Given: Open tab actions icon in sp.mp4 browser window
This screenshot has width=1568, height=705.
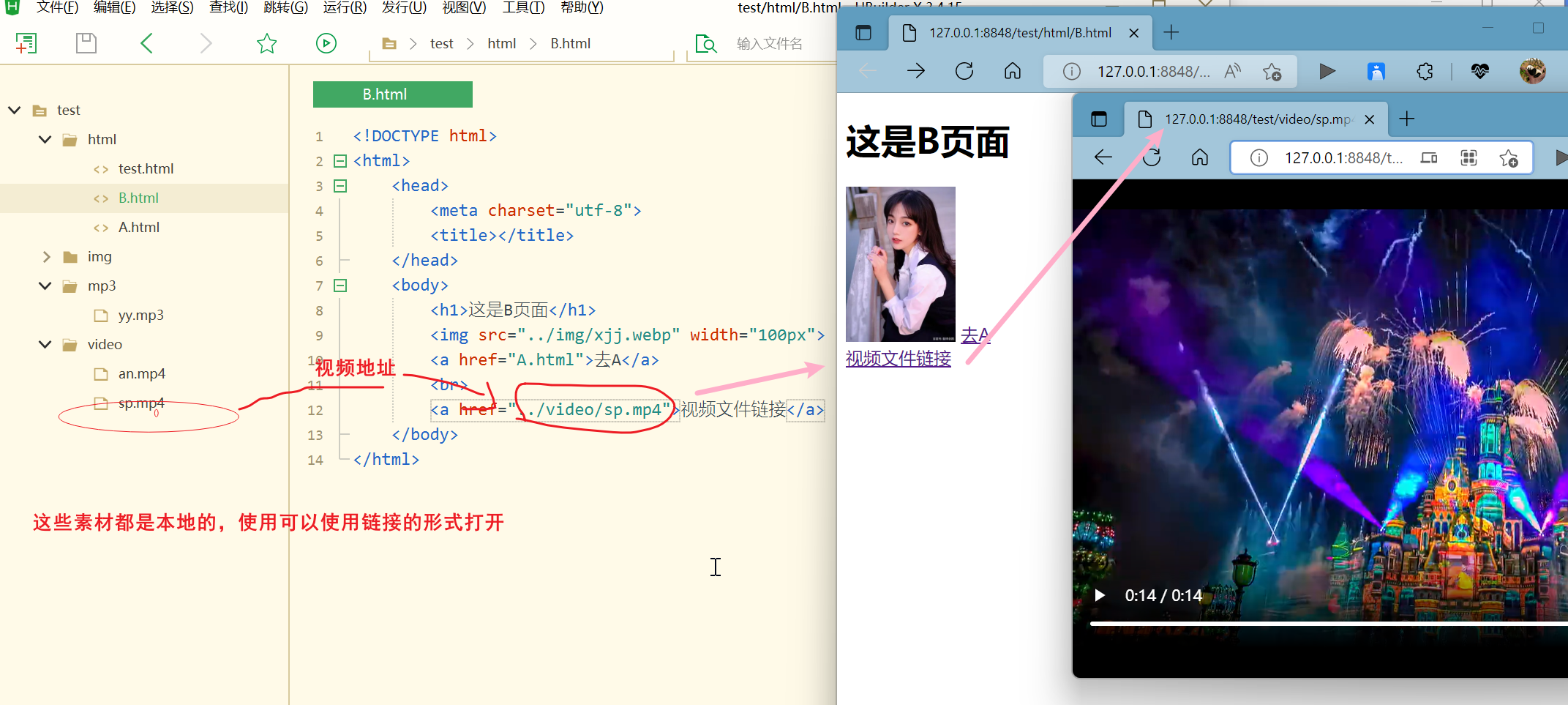Looking at the screenshot, I should tap(1099, 119).
